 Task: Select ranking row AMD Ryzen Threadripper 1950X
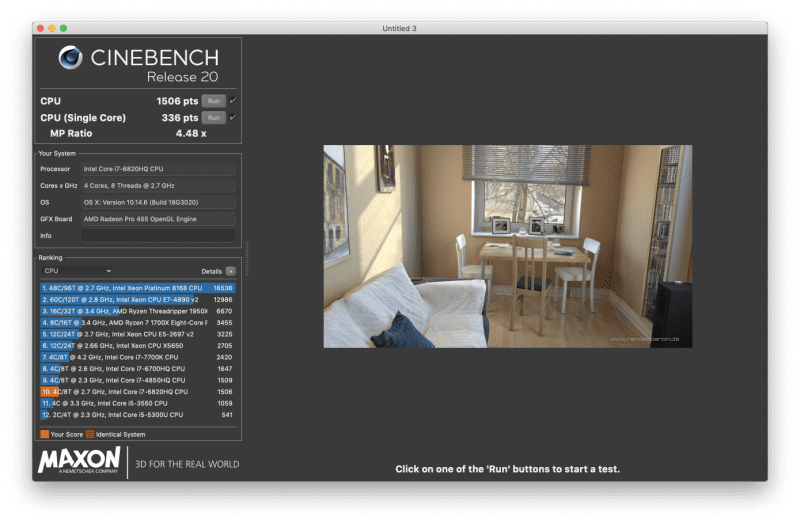point(138,311)
